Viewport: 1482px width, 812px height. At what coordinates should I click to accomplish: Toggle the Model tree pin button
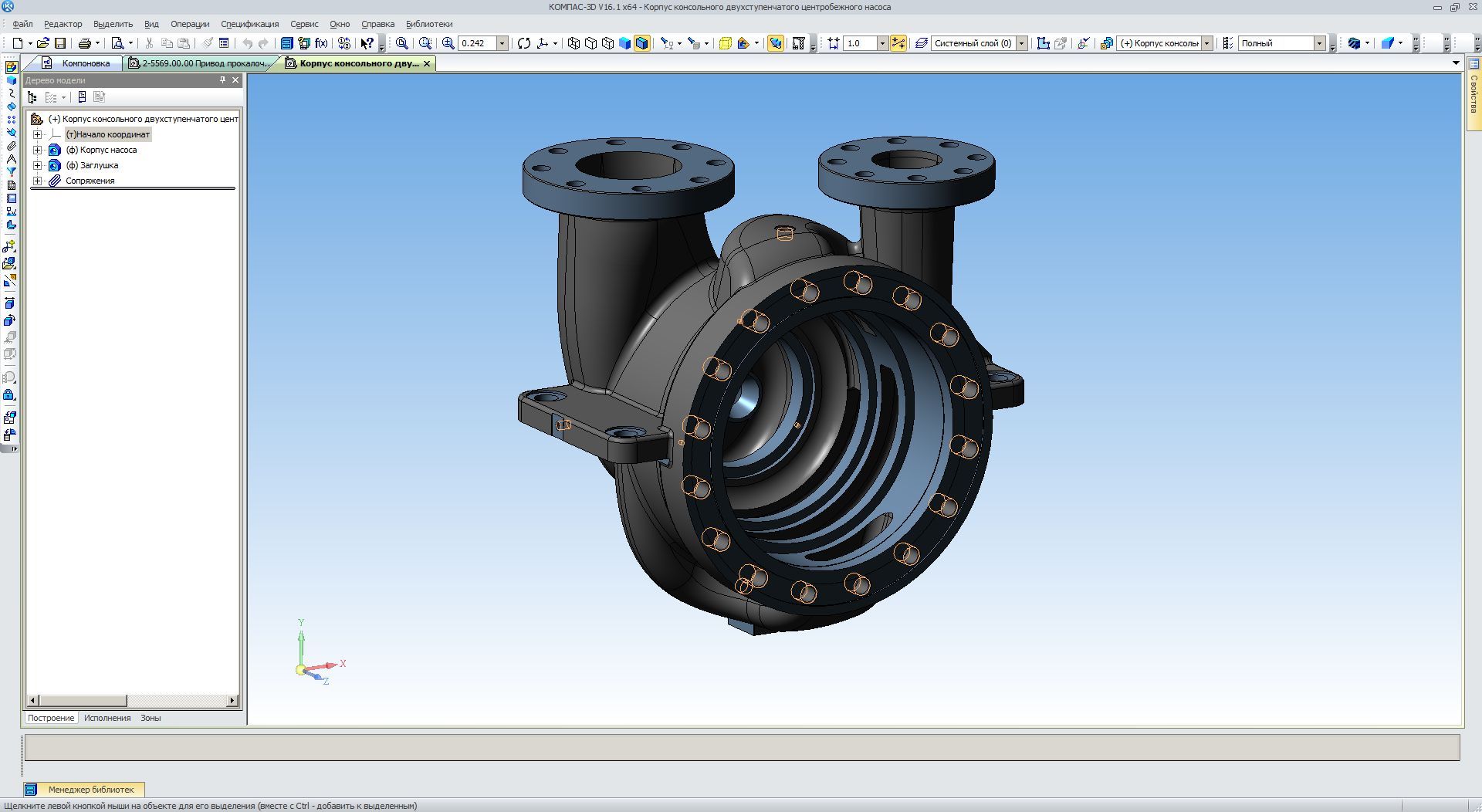pyautogui.click(x=222, y=80)
